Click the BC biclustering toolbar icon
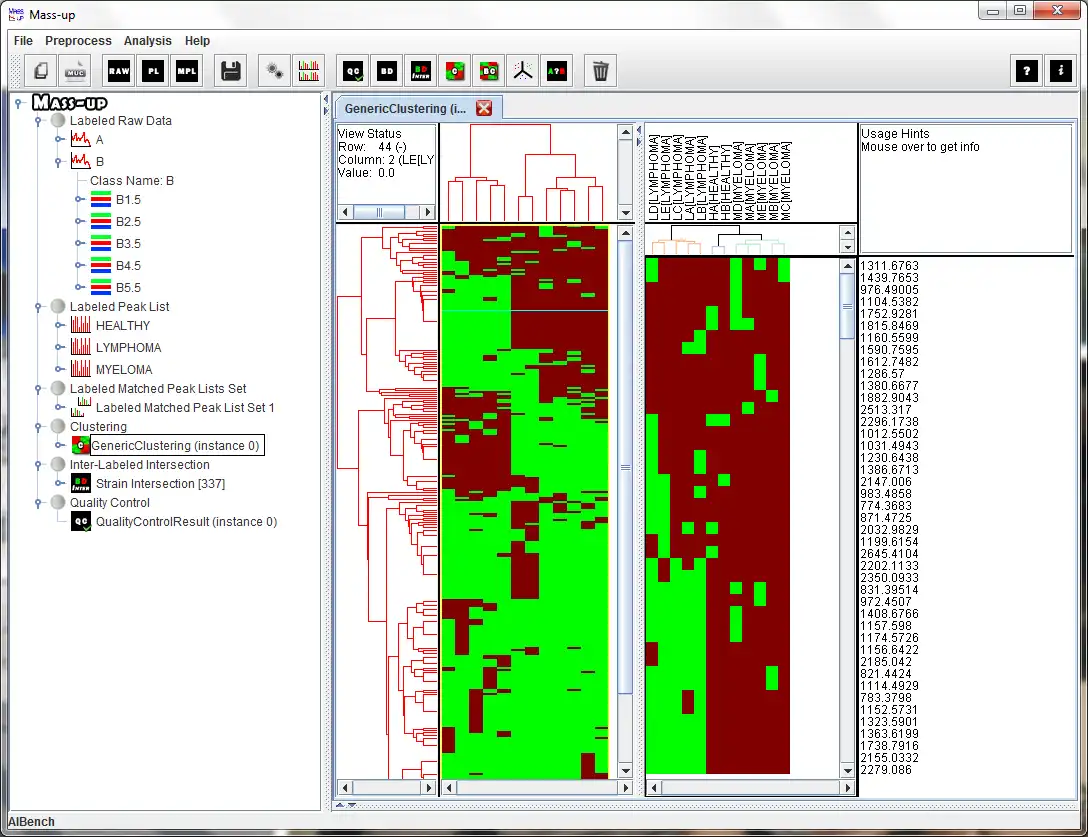The height and width of the screenshot is (837, 1088). pyautogui.click(x=488, y=71)
